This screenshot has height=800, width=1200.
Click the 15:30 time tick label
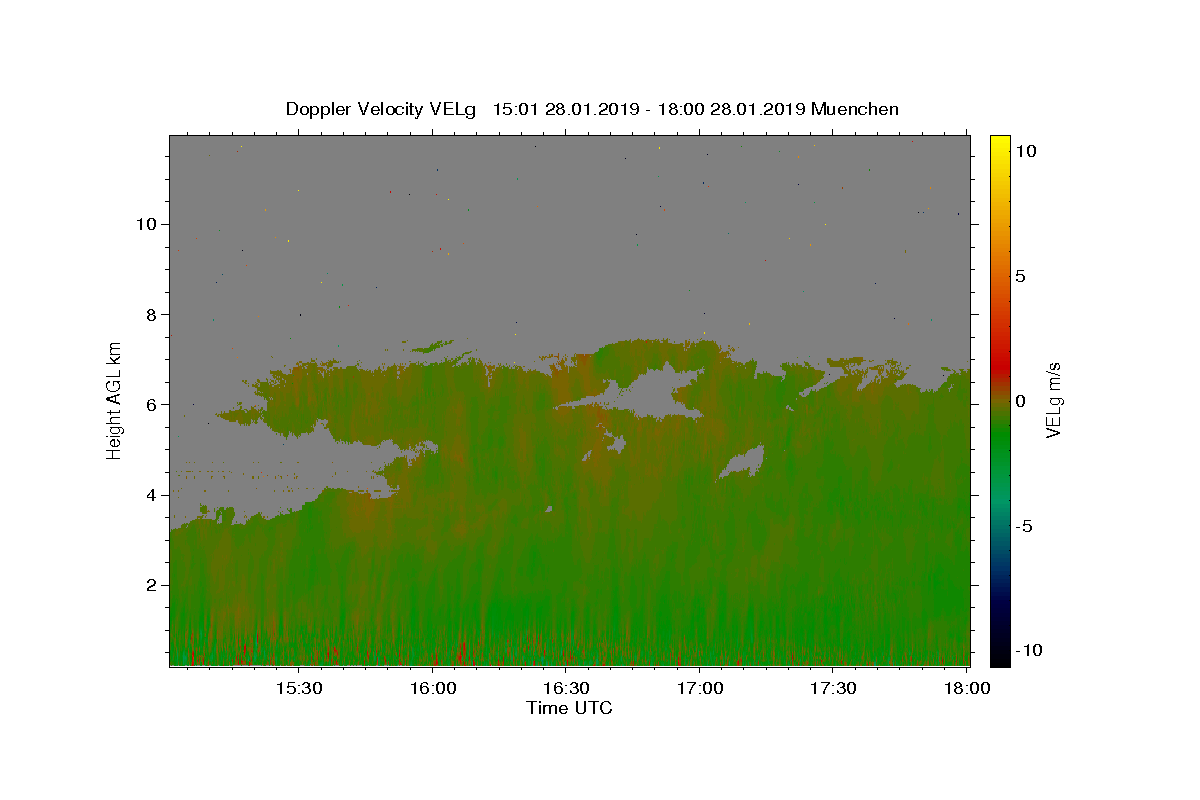299,688
